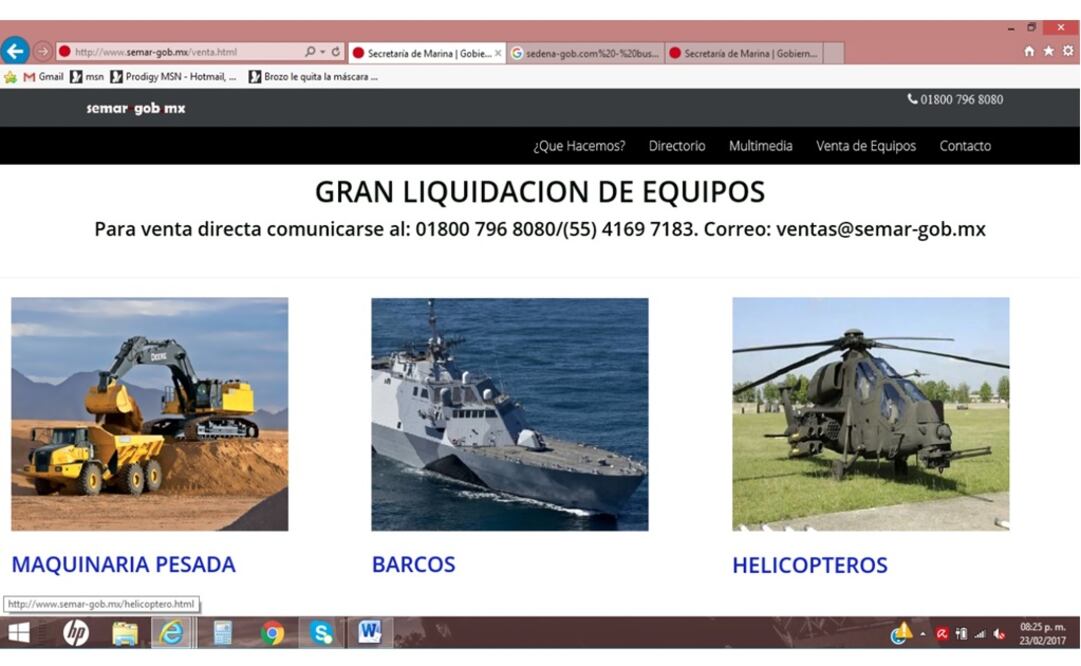Open the address bar search options arrow
The width and height of the screenshot is (1081, 666).
click(322, 53)
